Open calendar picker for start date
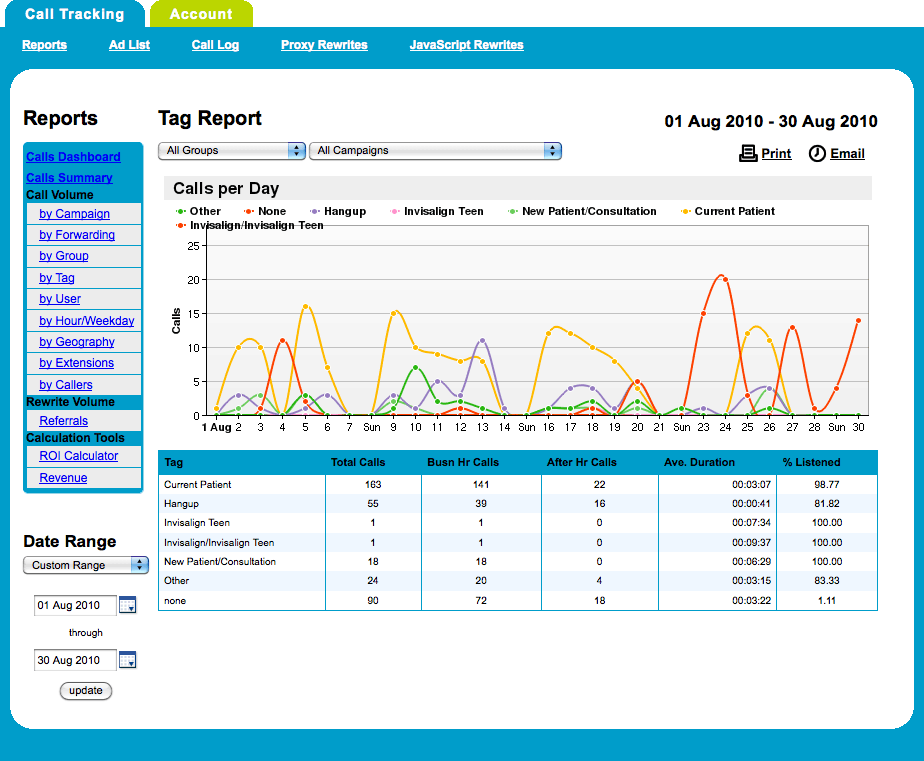This screenshot has width=924, height=761. click(x=127, y=605)
